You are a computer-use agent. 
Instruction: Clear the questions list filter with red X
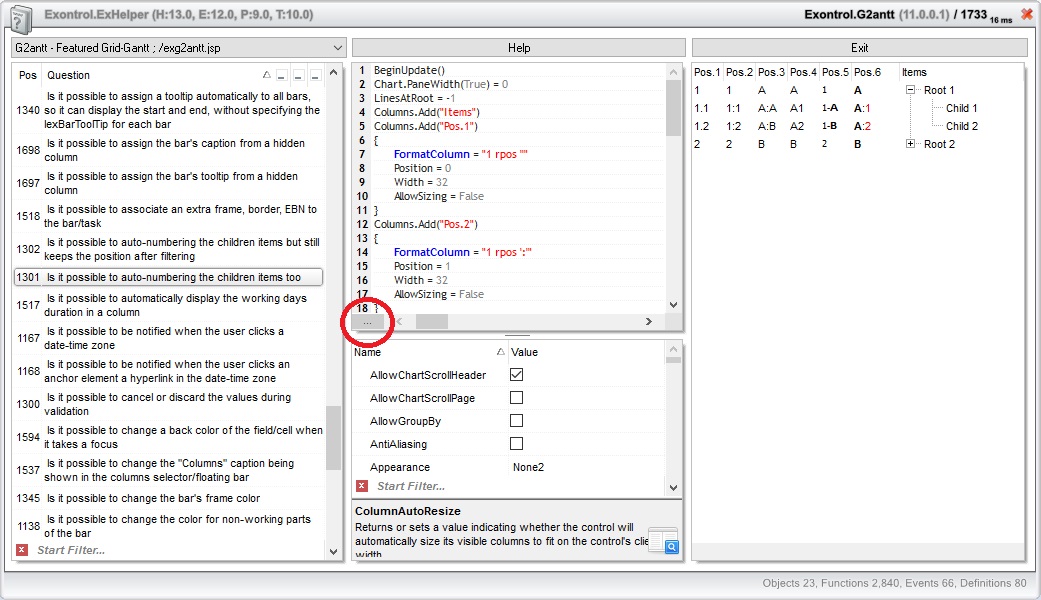point(22,550)
